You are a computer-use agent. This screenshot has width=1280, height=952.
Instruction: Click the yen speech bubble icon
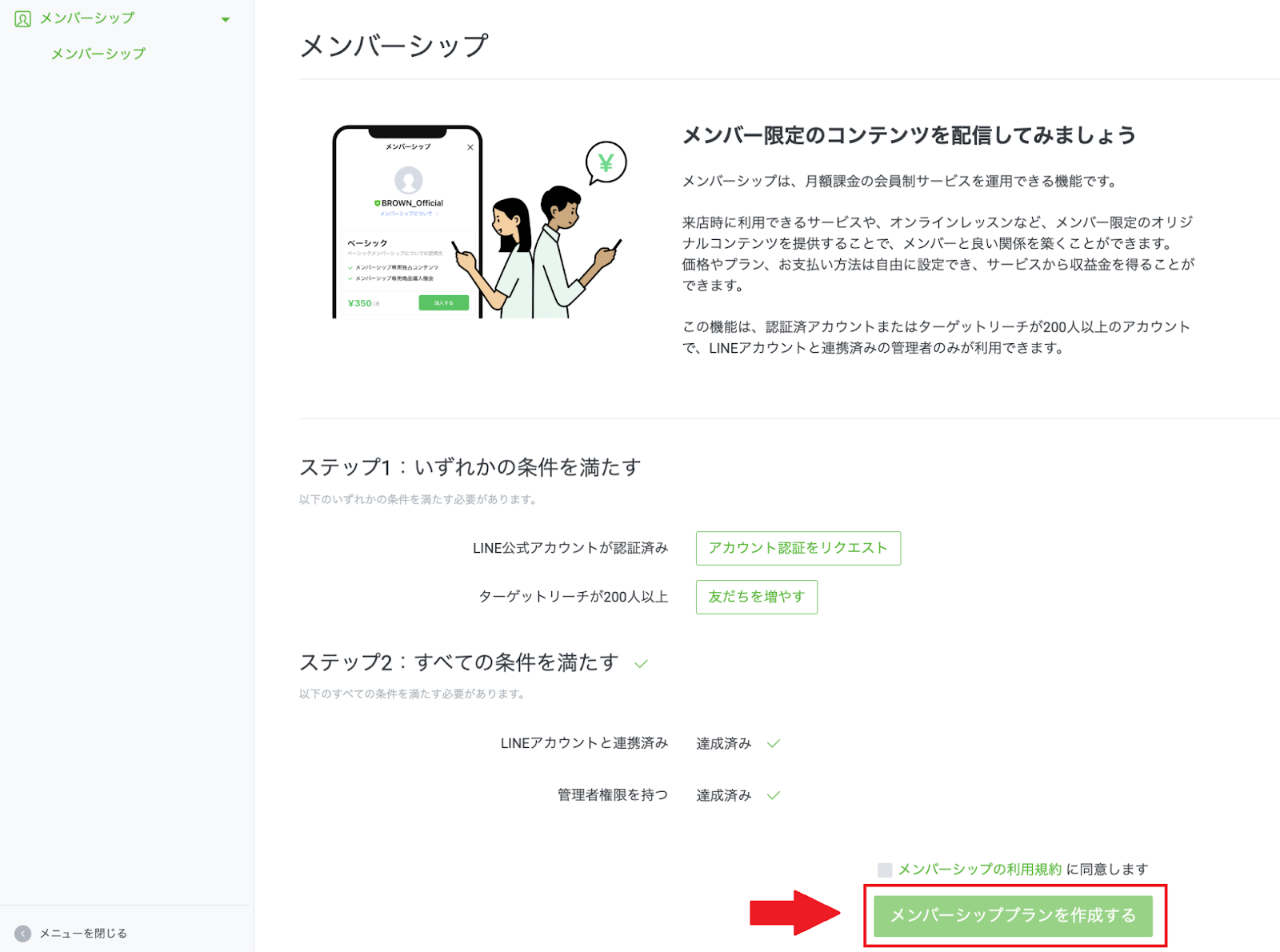606,163
